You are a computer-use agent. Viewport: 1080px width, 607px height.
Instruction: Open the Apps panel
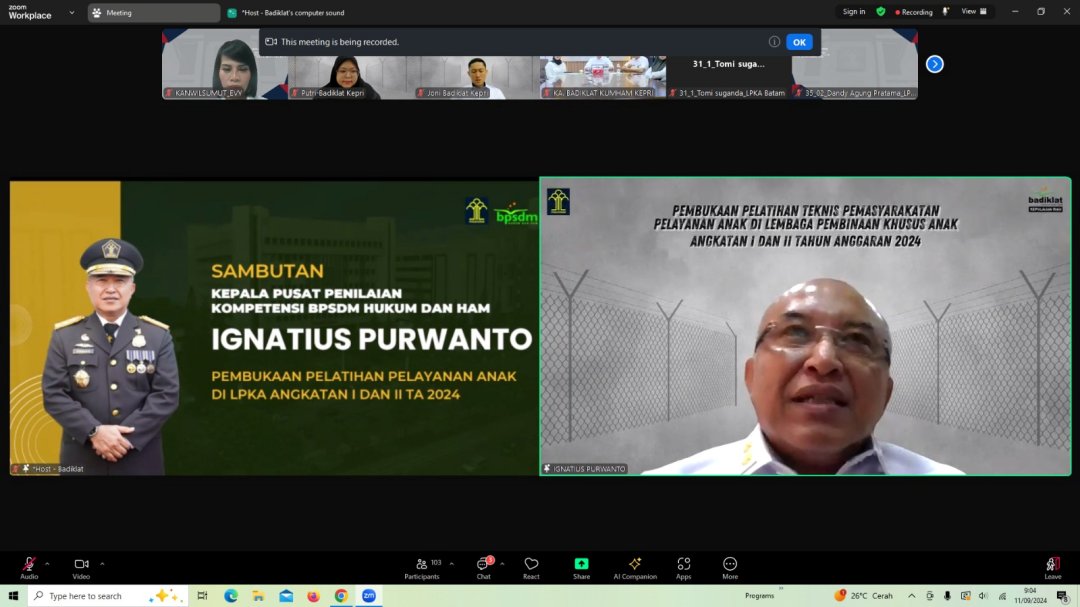tap(683, 567)
